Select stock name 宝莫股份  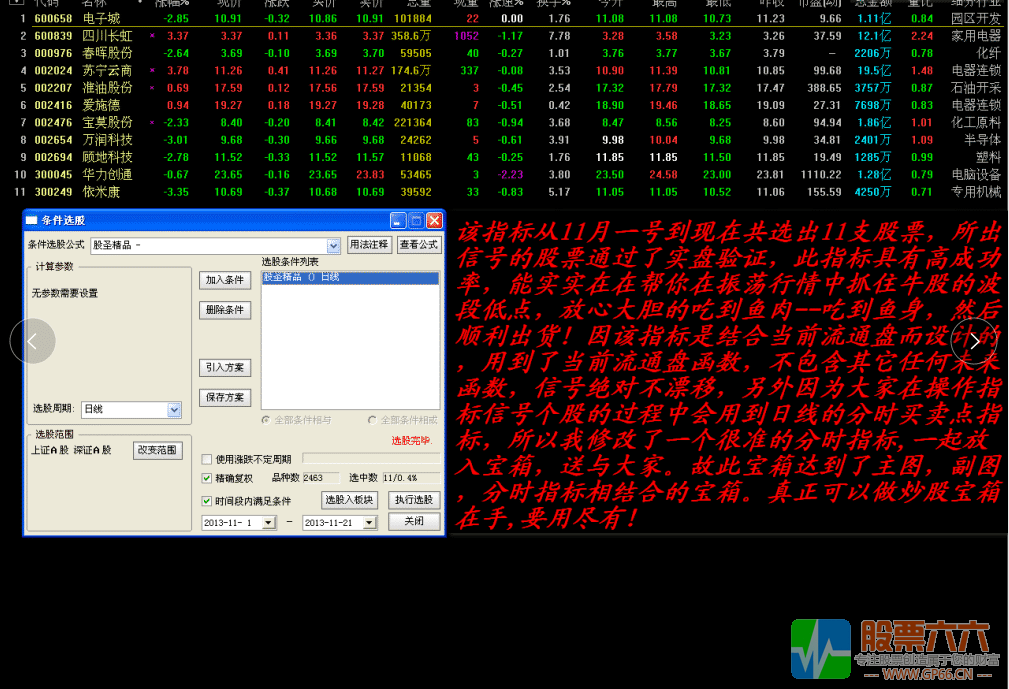(x=107, y=123)
